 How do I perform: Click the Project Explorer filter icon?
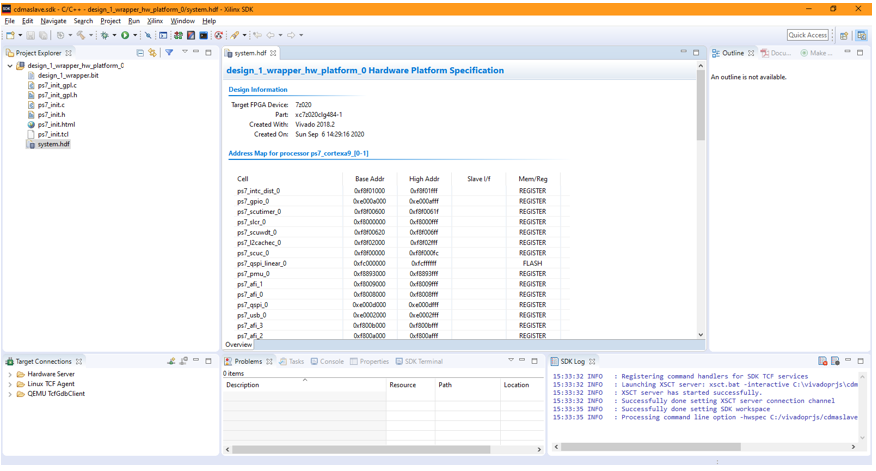point(169,53)
